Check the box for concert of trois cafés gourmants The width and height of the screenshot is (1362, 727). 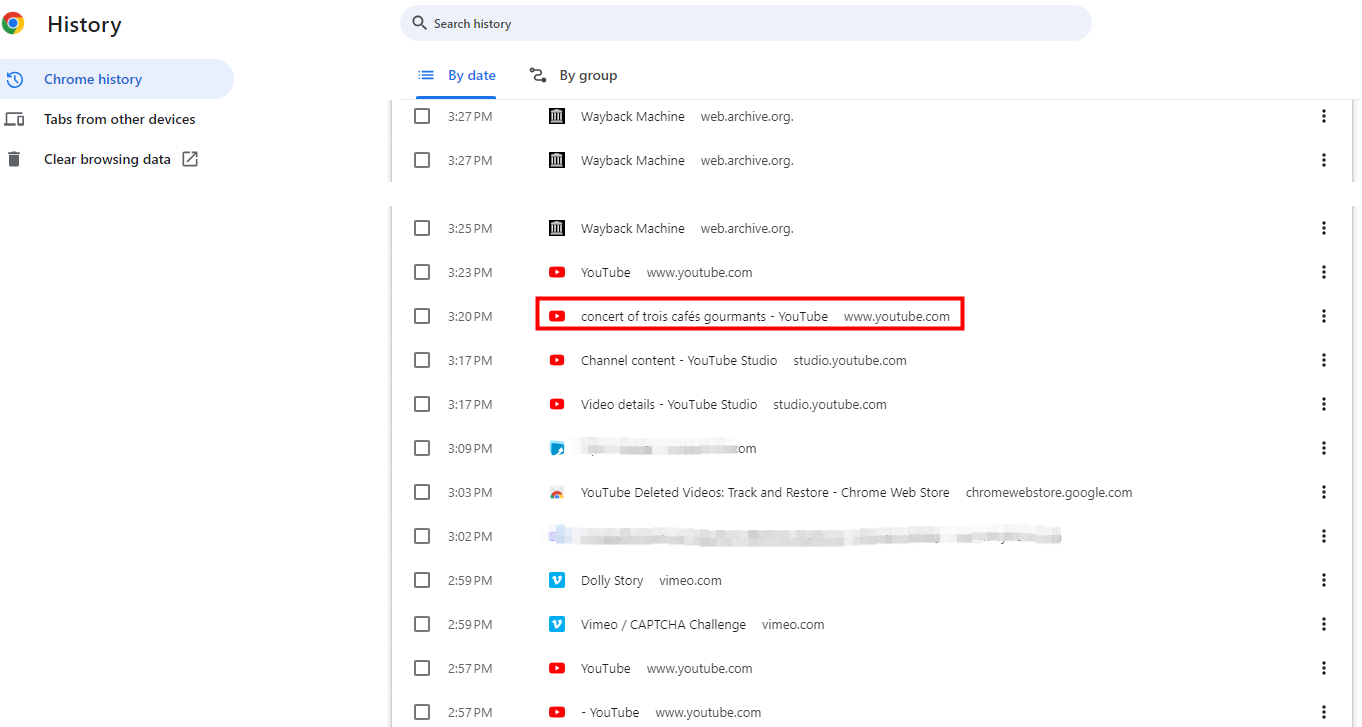(x=422, y=316)
